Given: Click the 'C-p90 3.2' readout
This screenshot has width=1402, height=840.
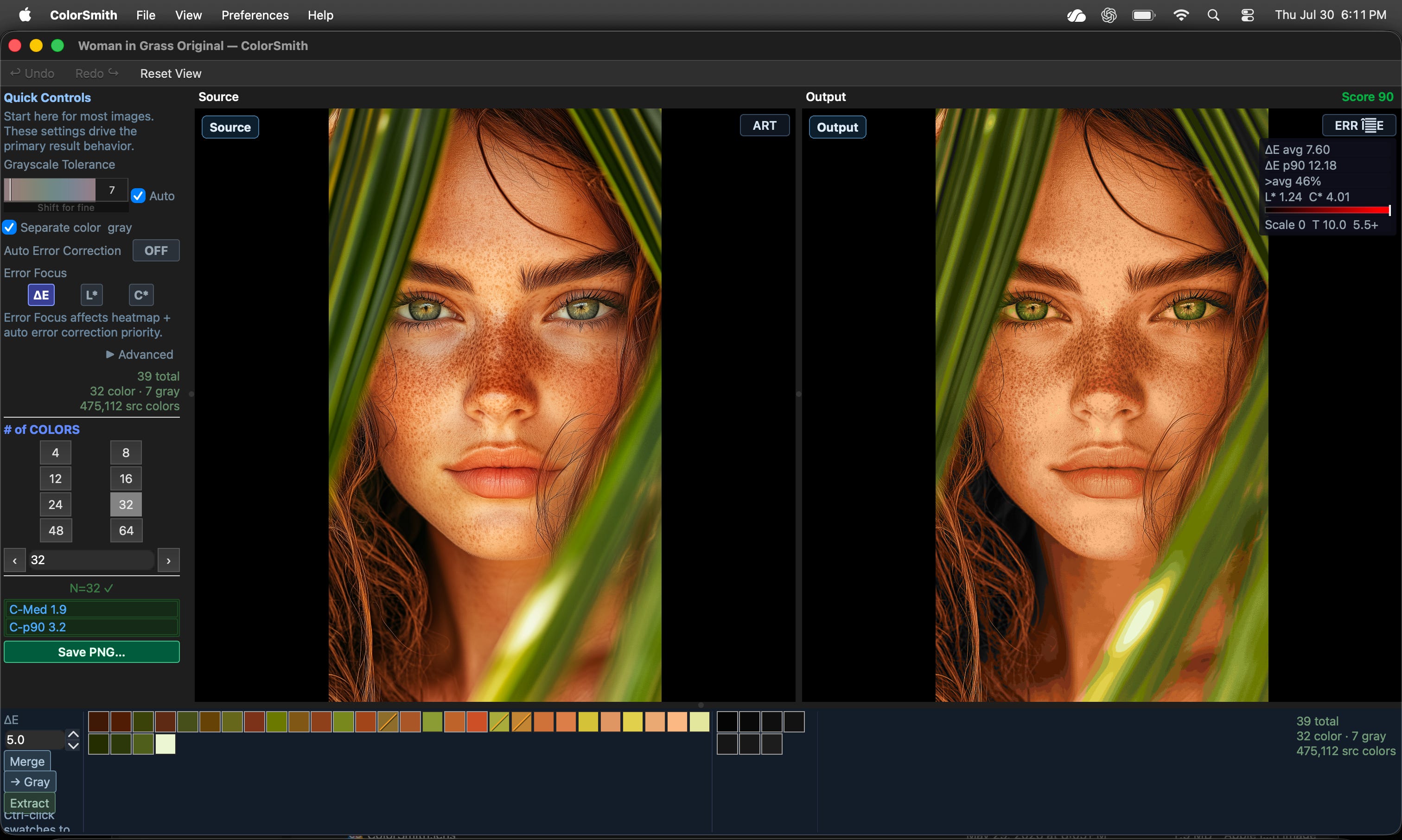Looking at the screenshot, I should click(92, 627).
